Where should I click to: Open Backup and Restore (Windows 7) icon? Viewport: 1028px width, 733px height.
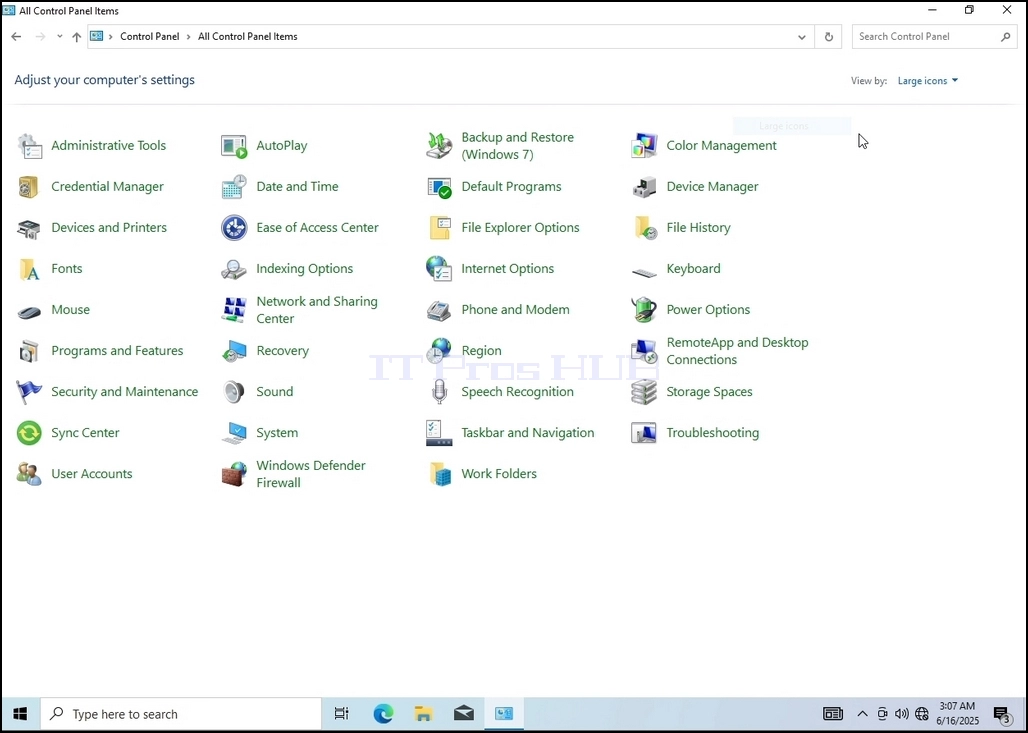point(439,146)
